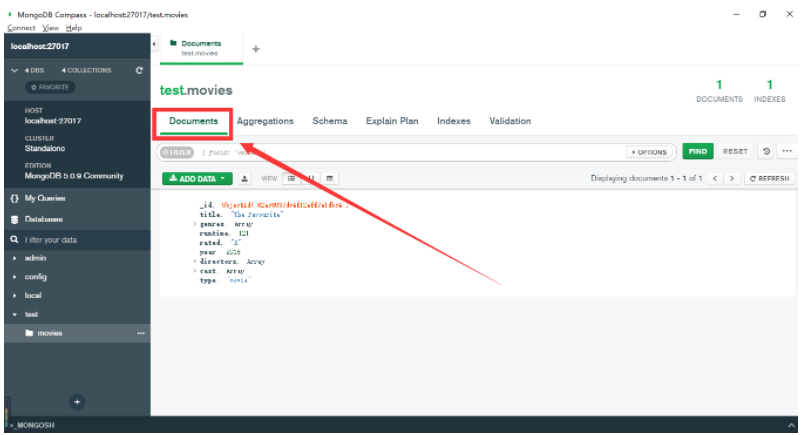Open the _MONGOSH shell bar
Image resolution: width=803 pixels, height=435 pixels.
(32, 425)
